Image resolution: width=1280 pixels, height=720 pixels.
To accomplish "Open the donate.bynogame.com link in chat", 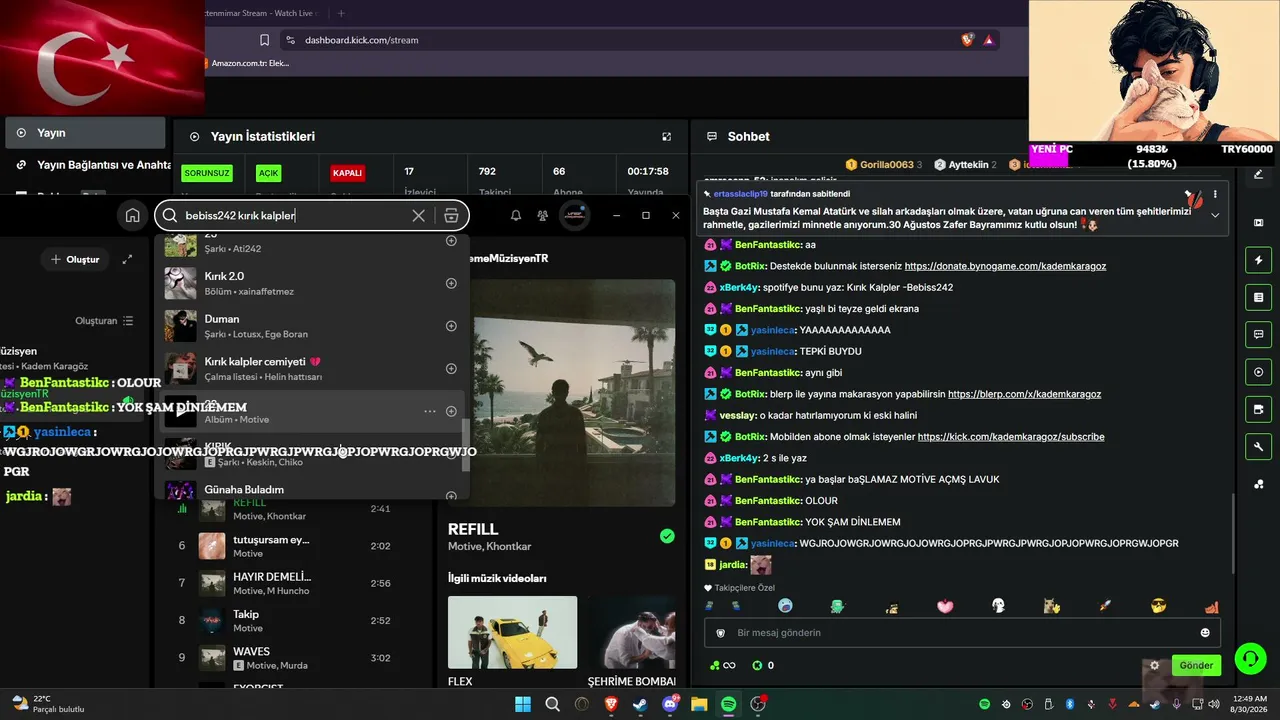I will pyautogui.click(x=1005, y=266).
